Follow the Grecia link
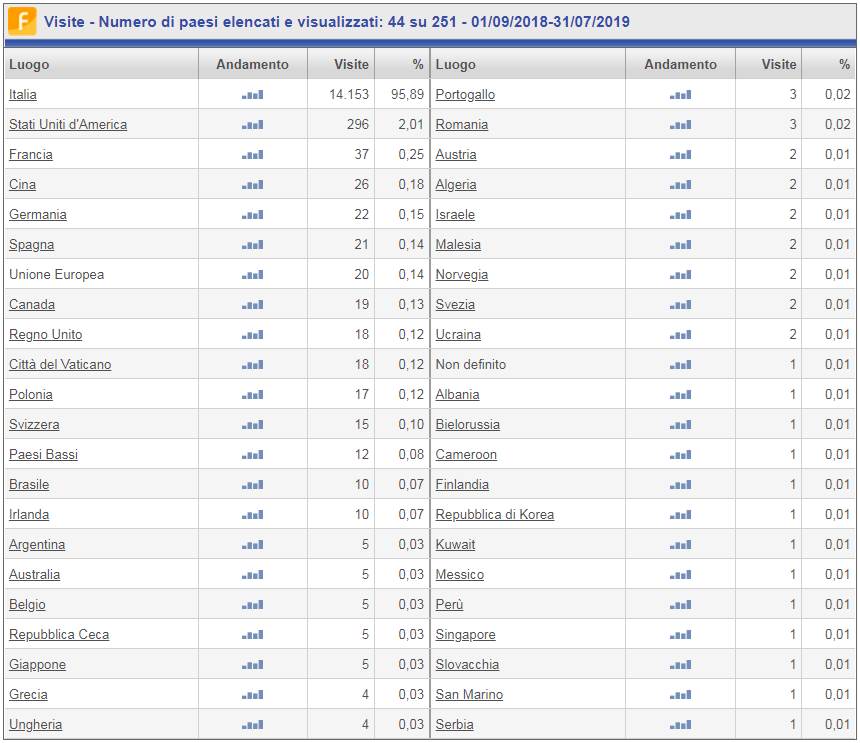The image size is (860, 743). (x=29, y=694)
